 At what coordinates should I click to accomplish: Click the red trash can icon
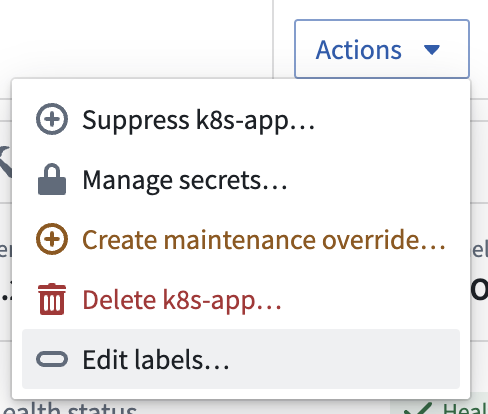coord(52,299)
